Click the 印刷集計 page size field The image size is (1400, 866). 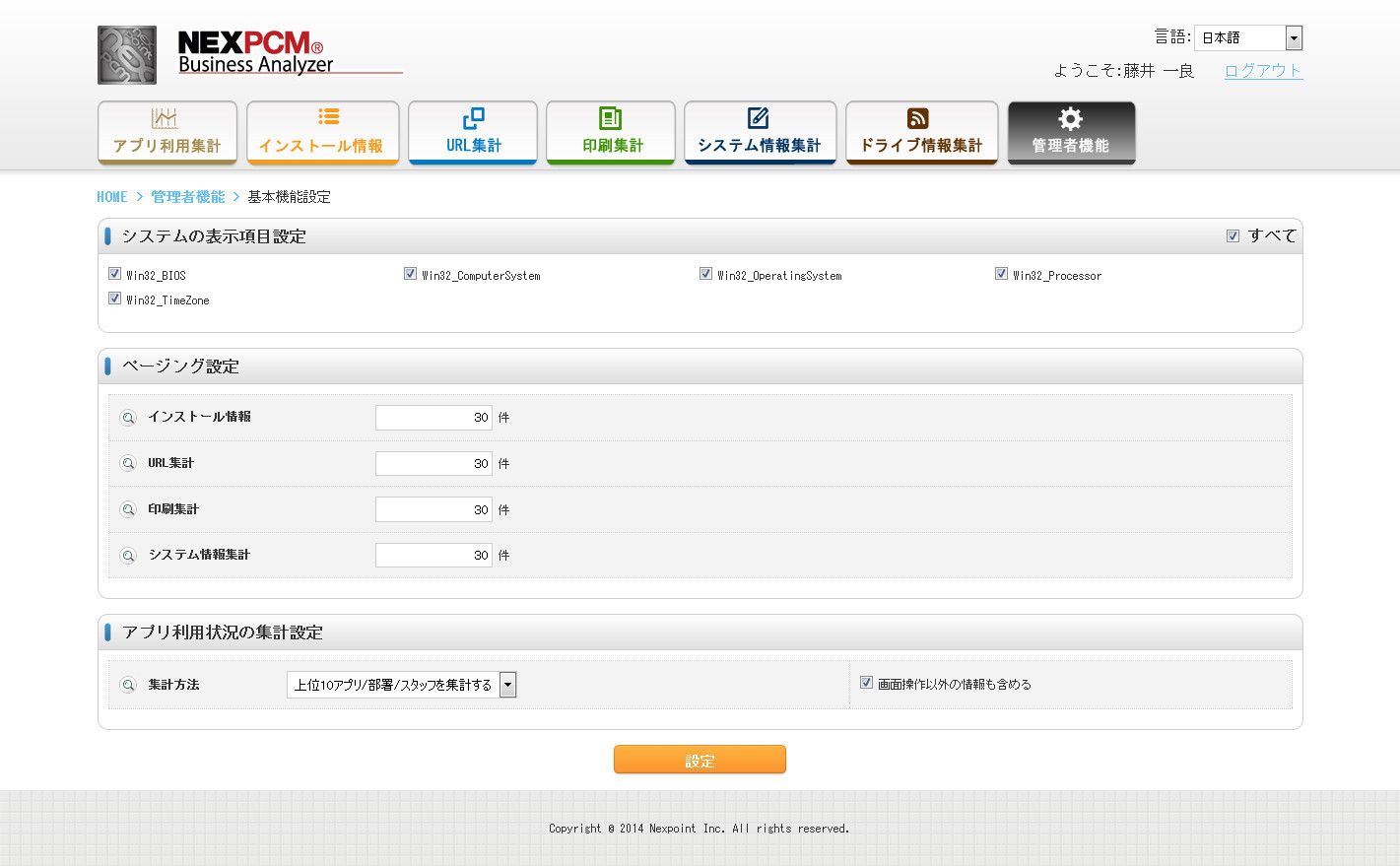pyautogui.click(x=433, y=509)
